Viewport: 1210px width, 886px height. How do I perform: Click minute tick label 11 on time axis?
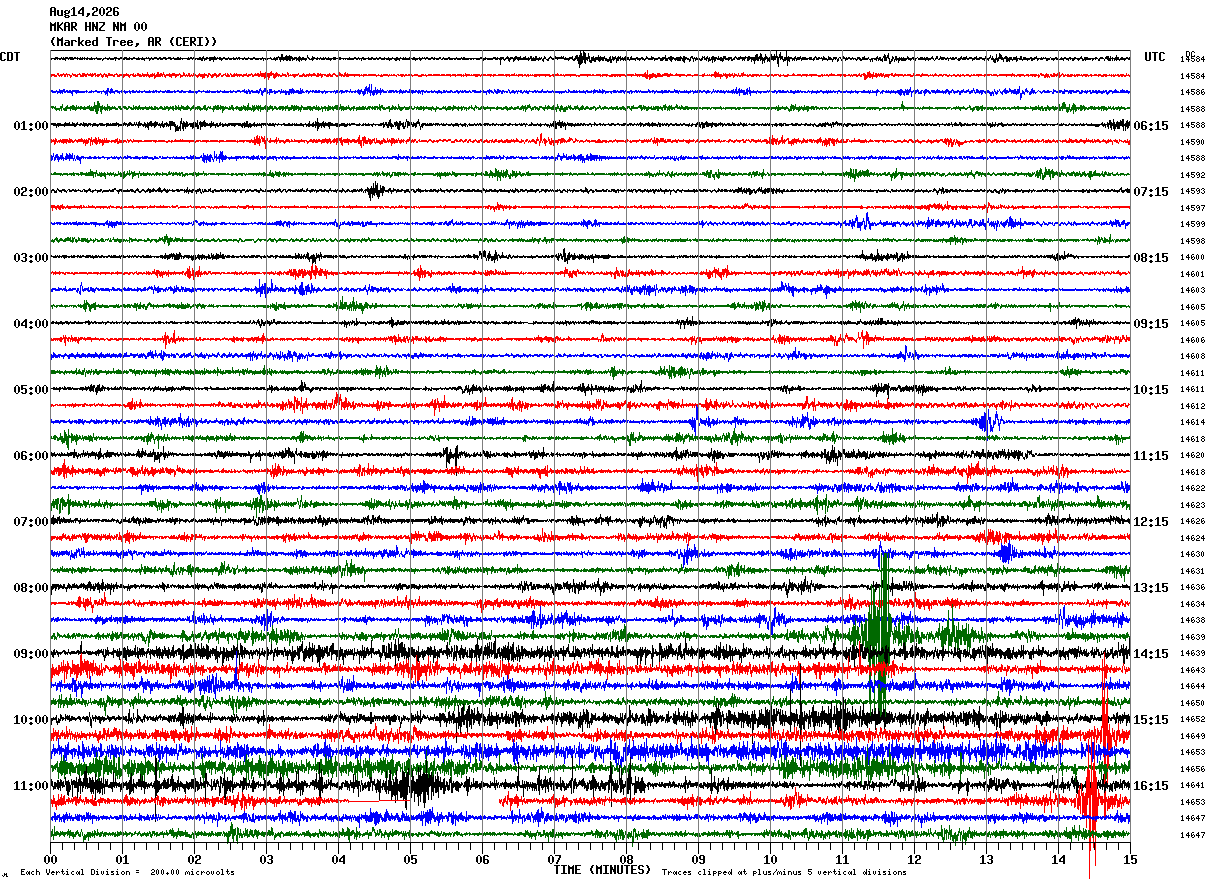coord(842,860)
